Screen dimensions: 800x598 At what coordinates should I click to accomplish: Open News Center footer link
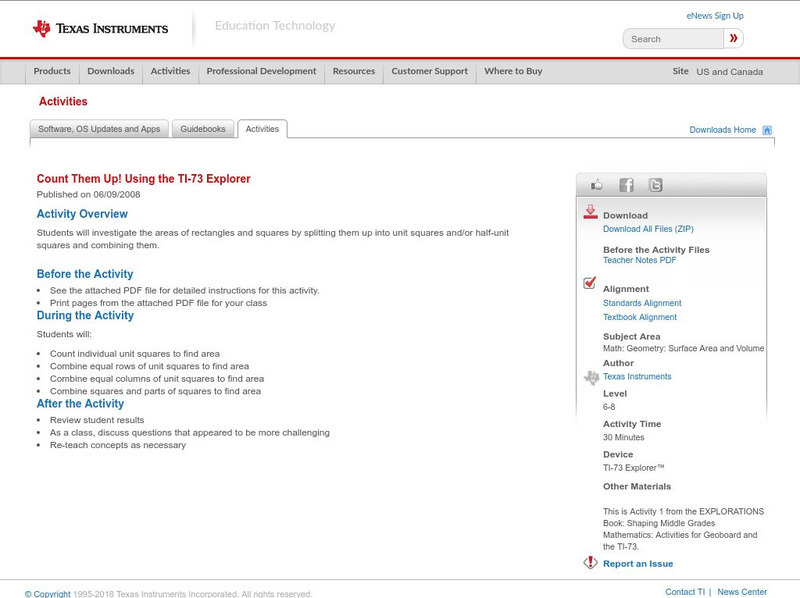(742, 592)
